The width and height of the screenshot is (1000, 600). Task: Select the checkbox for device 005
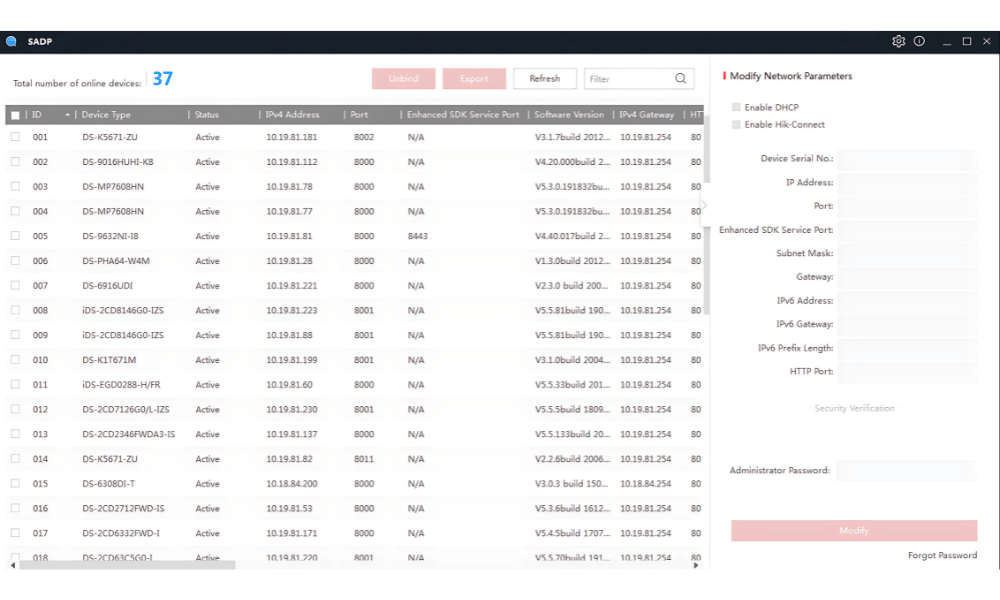tap(15, 235)
